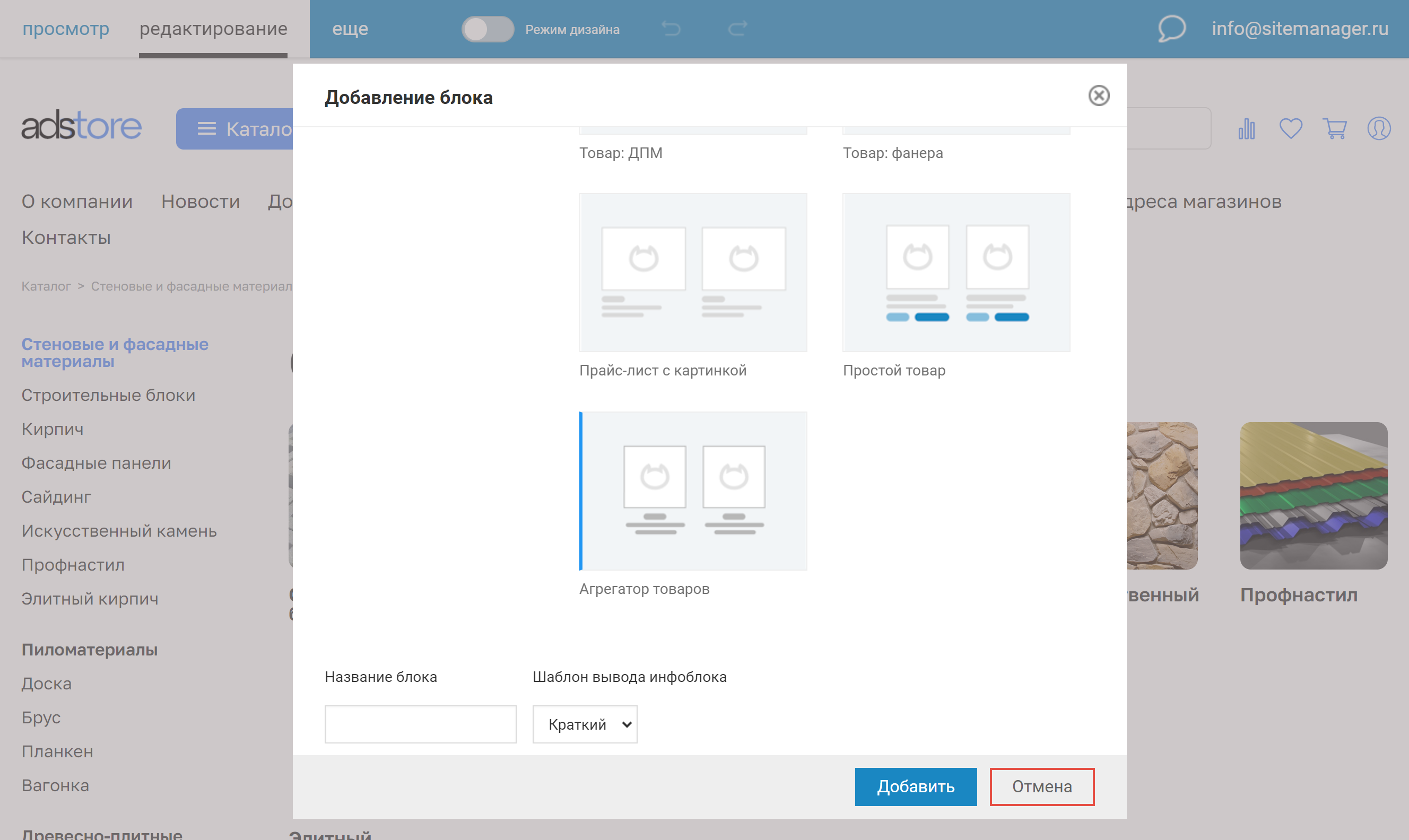Open the shopping cart icon
This screenshot has width=1409, height=840.
[1334, 128]
